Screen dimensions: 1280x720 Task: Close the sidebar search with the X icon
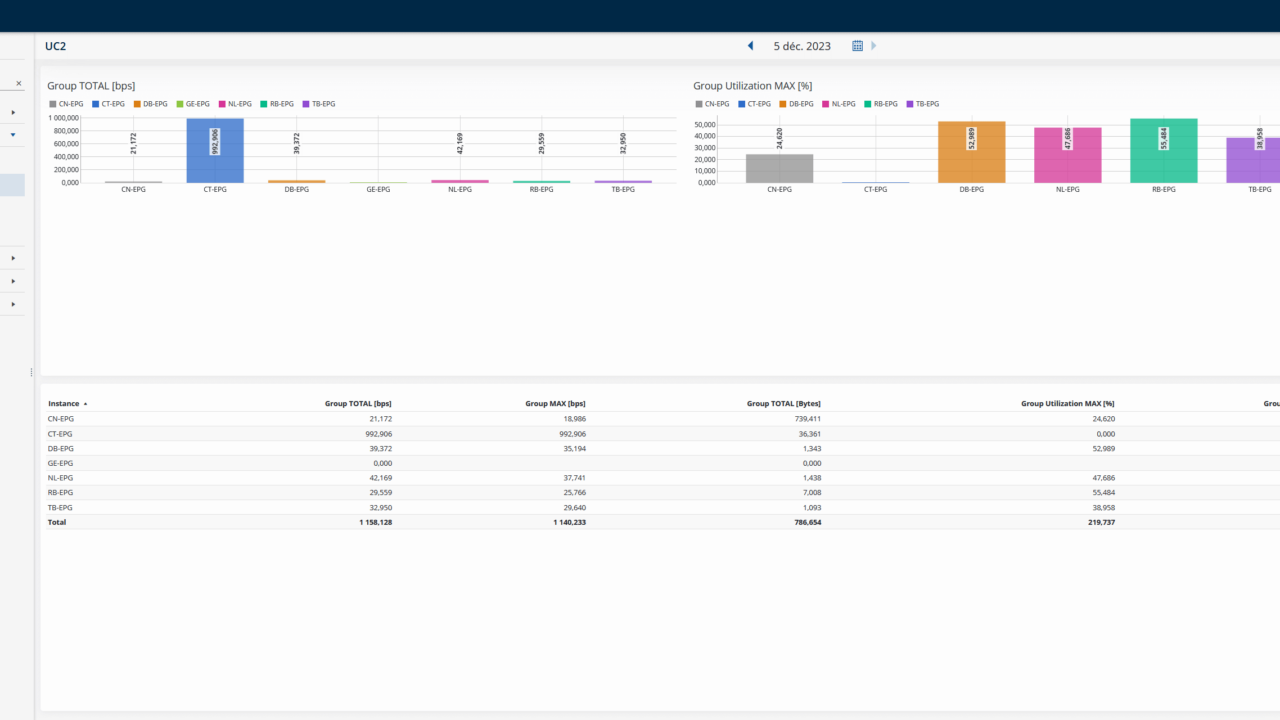[18, 83]
